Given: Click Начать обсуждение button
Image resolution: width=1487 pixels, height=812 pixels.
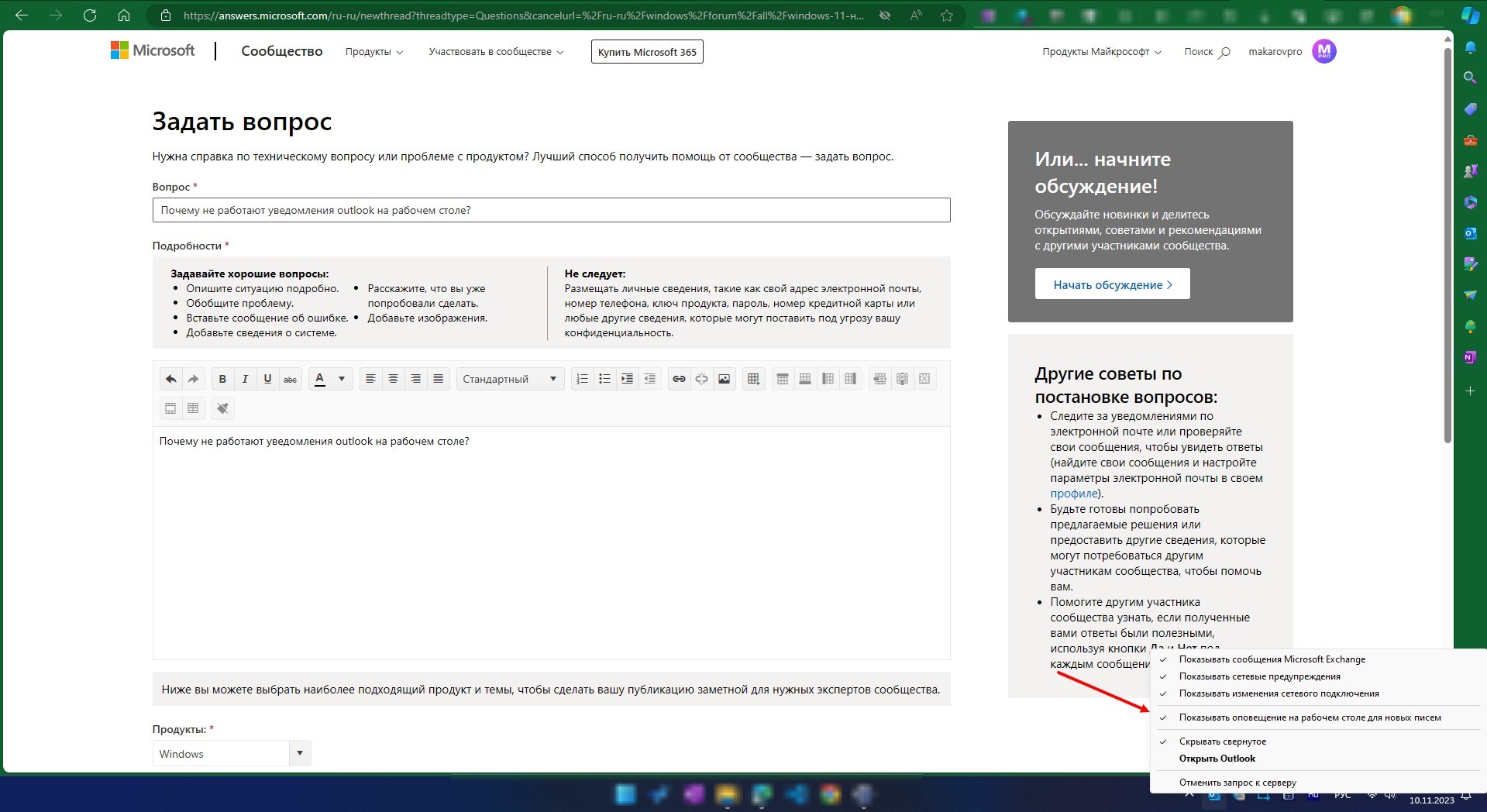Looking at the screenshot, I should (x=1112, y=284).
